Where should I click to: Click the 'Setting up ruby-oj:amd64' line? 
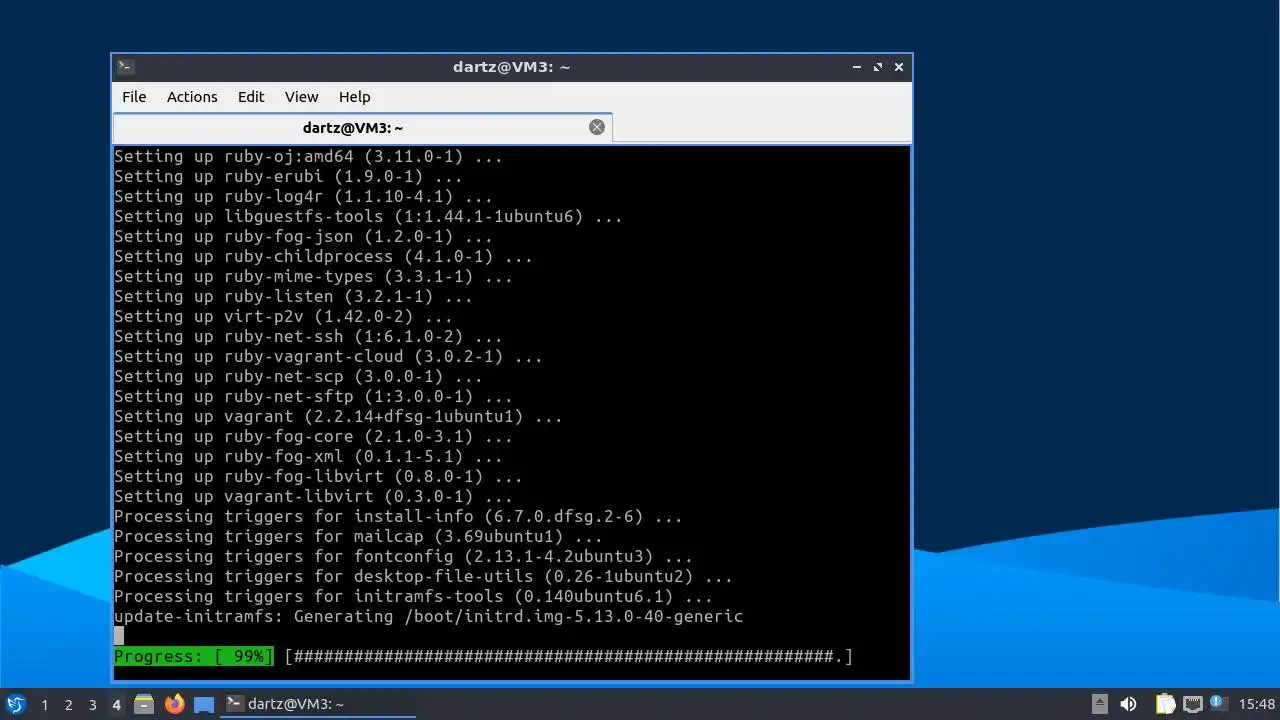[x=308, y=156]
